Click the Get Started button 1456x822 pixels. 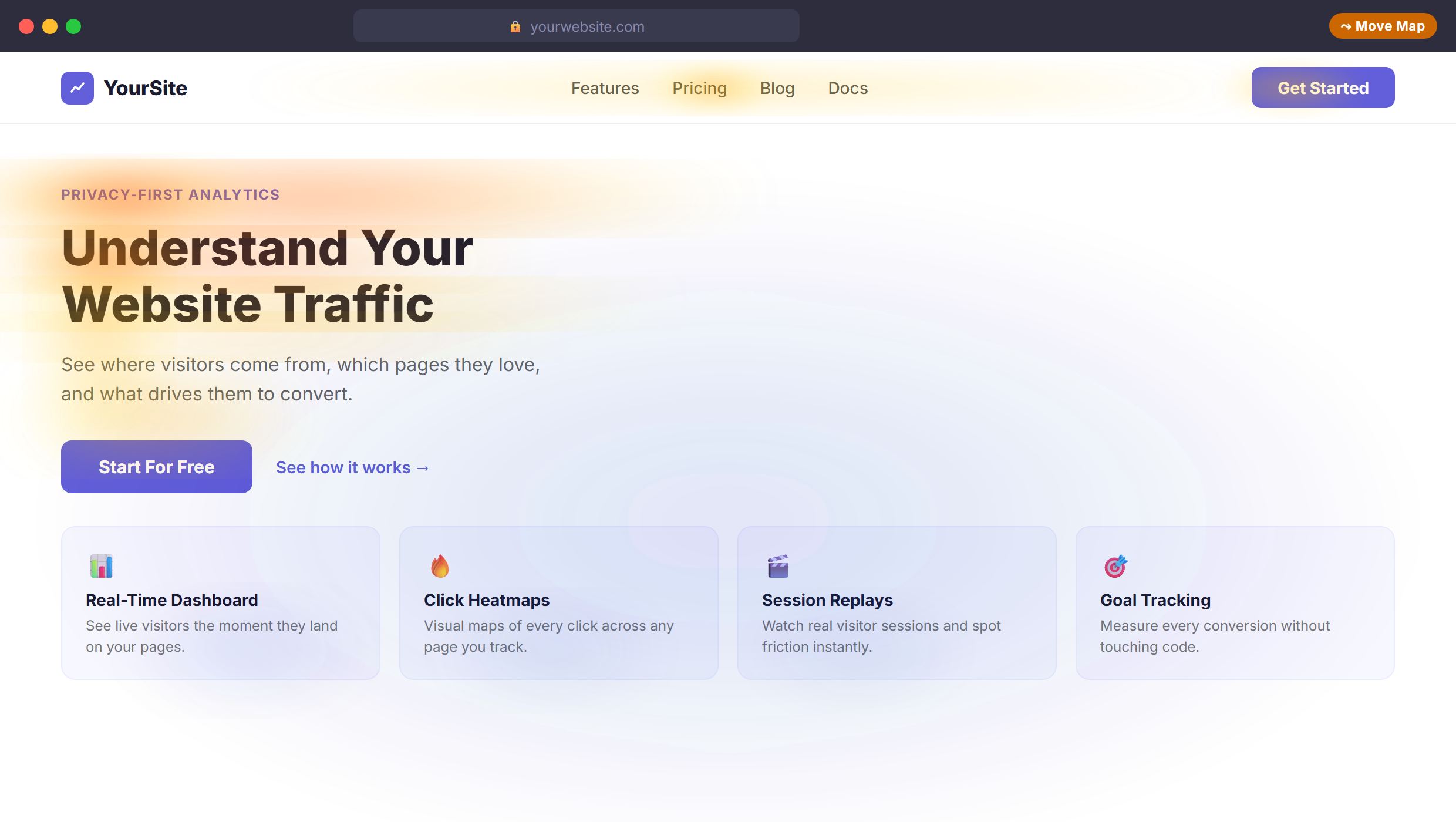point(1323,87)
